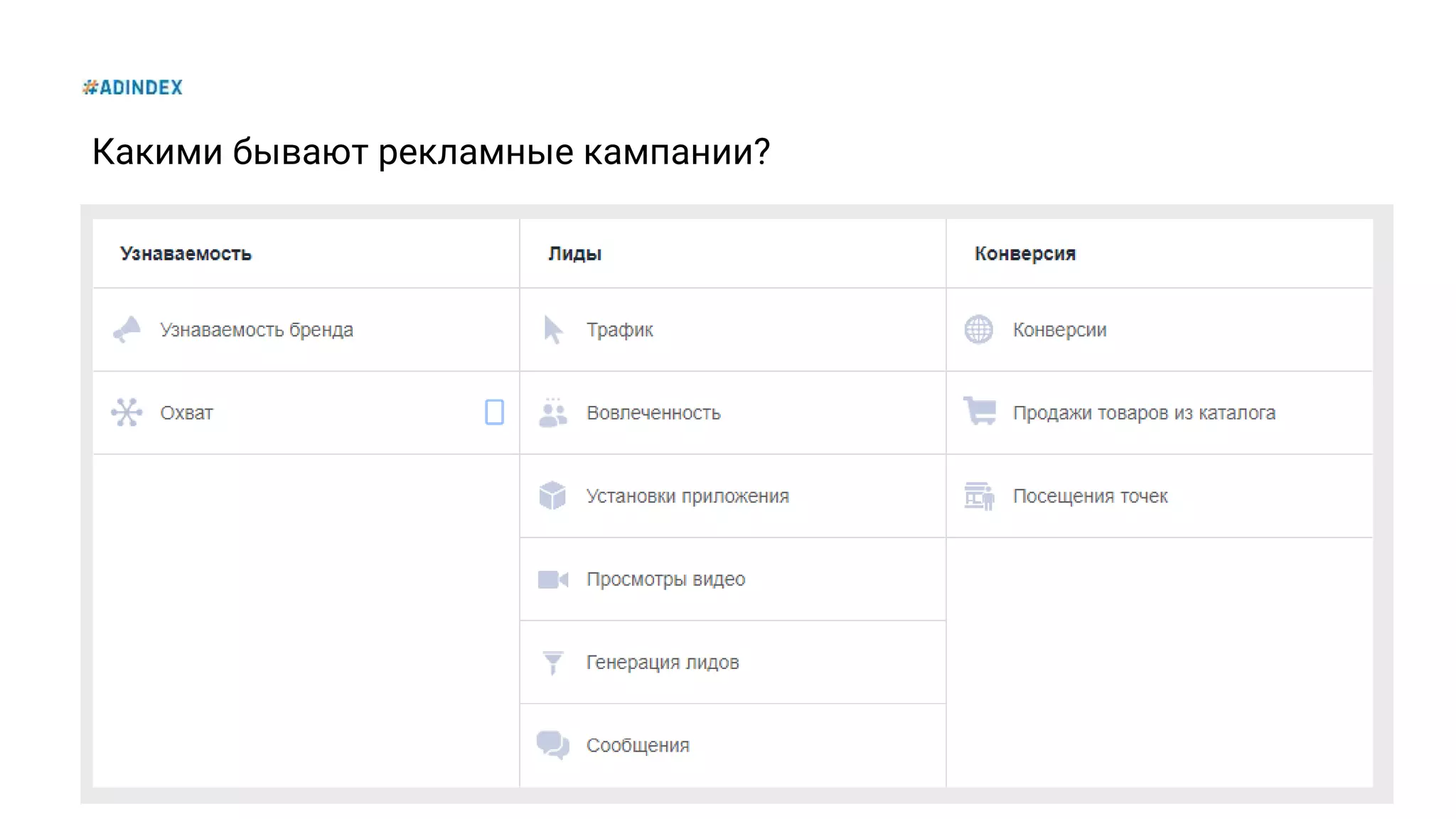The image size is (1456, 819).
Task: Pick the Просмотры видео objective
Action: pyautogui.click(x=733, y=579)
